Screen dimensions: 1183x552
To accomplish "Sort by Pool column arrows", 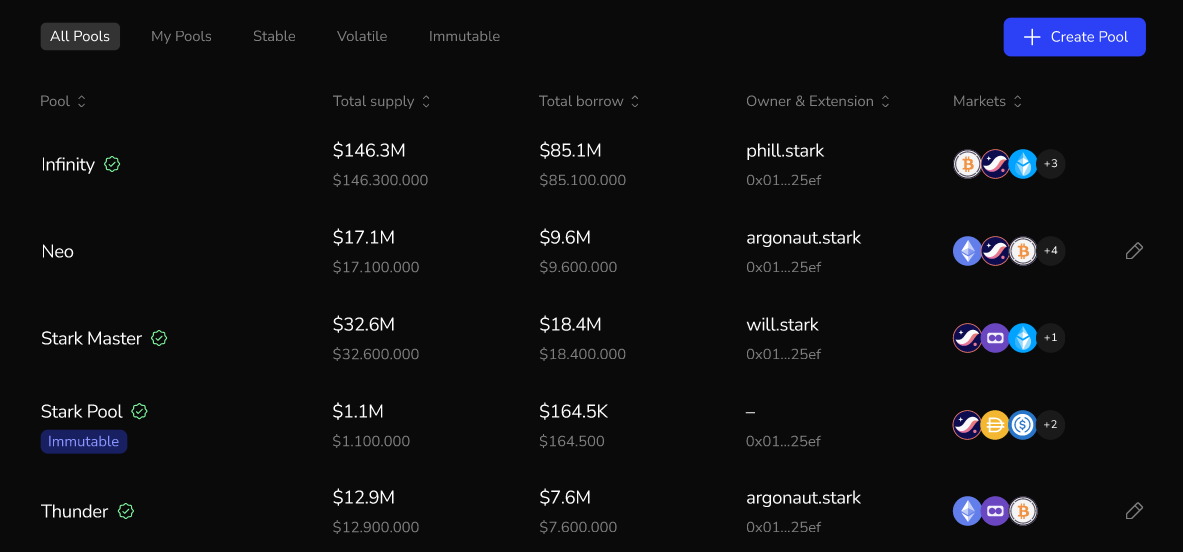I will (x=82, y=101).
